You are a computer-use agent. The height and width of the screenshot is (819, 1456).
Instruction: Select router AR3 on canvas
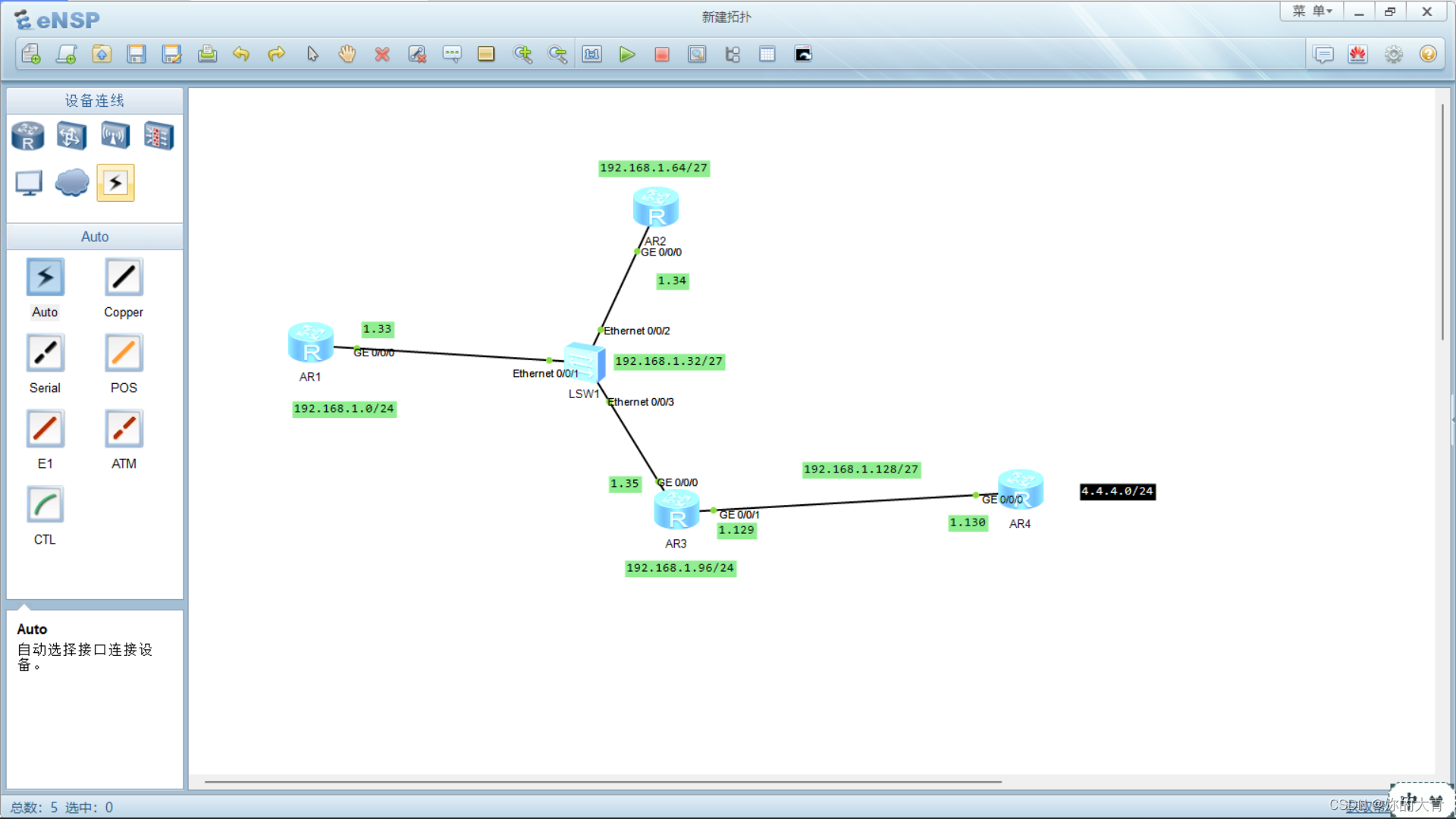(676, 510)
